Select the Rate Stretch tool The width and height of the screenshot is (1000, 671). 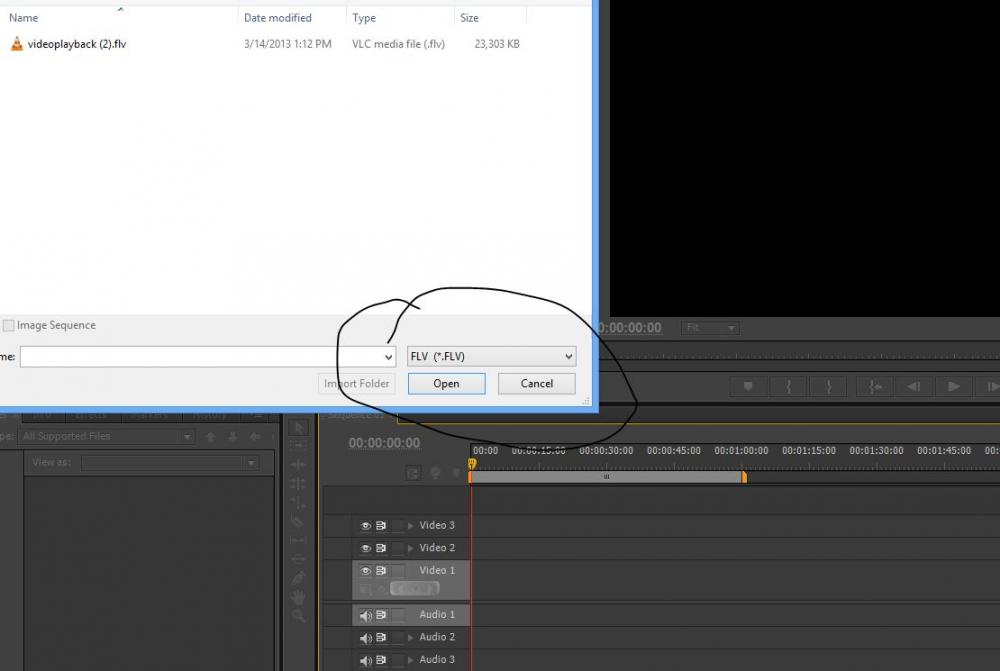pyautogui.click(x=298, y=503)
